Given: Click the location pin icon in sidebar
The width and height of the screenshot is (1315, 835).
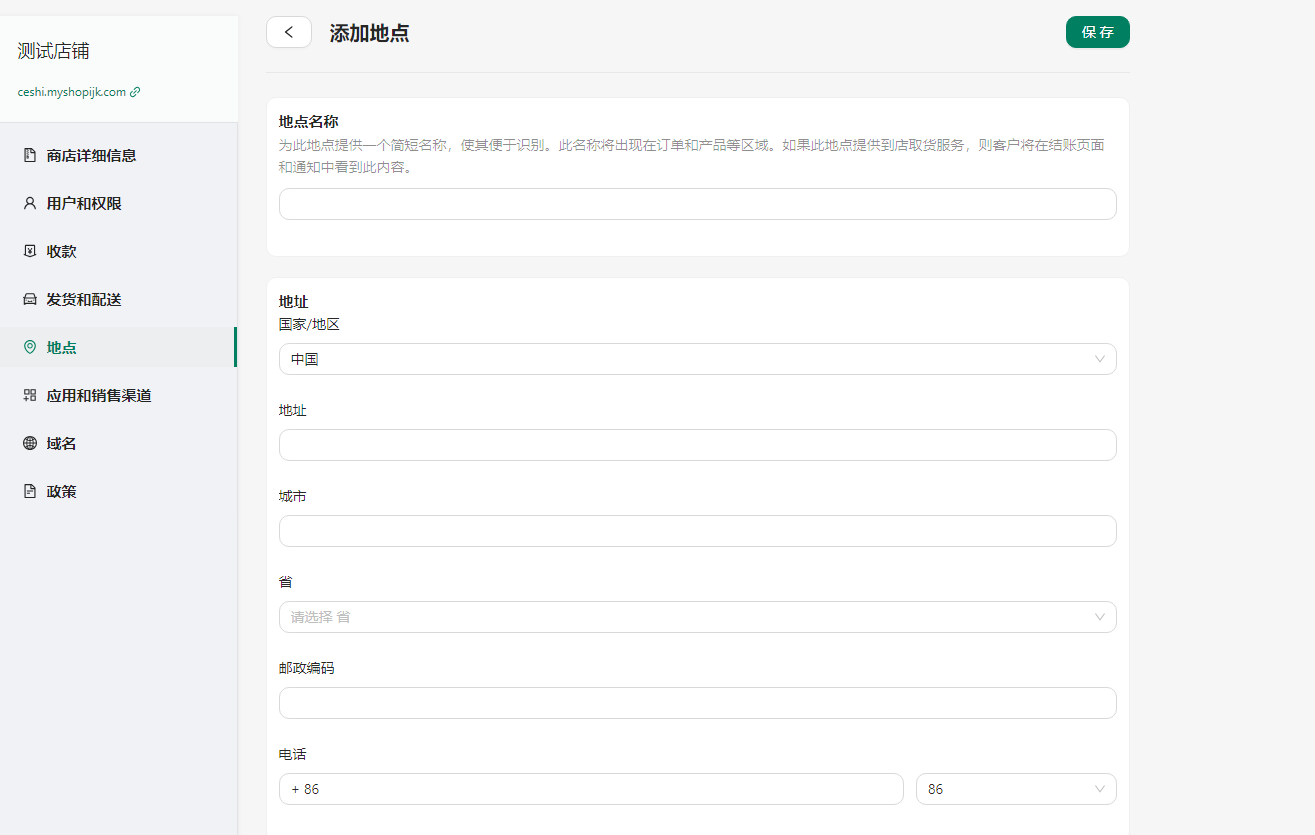Looking at the screenshot, I should 30,347.
